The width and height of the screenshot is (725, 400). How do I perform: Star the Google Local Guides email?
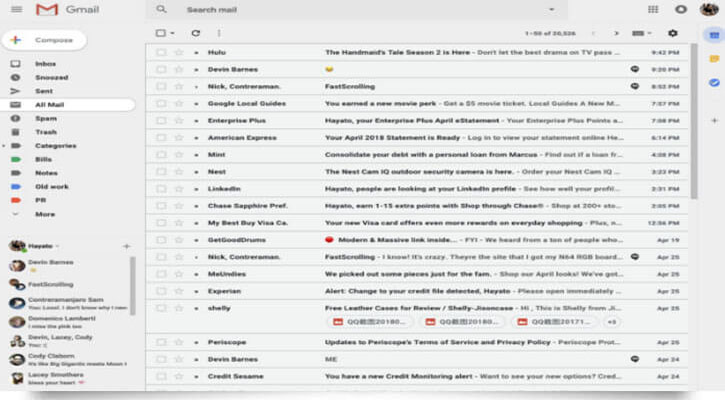pos(178,104)
